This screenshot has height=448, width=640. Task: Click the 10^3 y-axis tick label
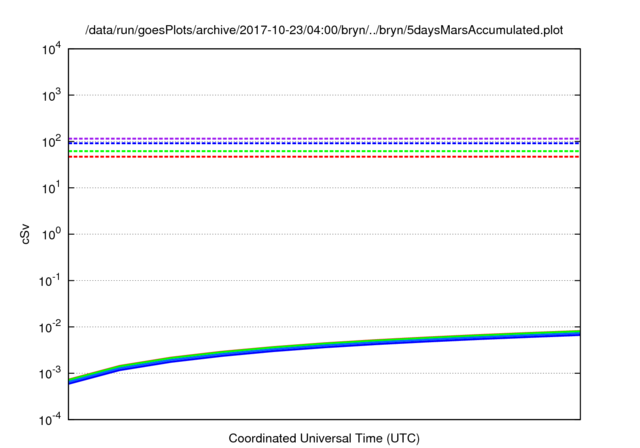point(51,96)
